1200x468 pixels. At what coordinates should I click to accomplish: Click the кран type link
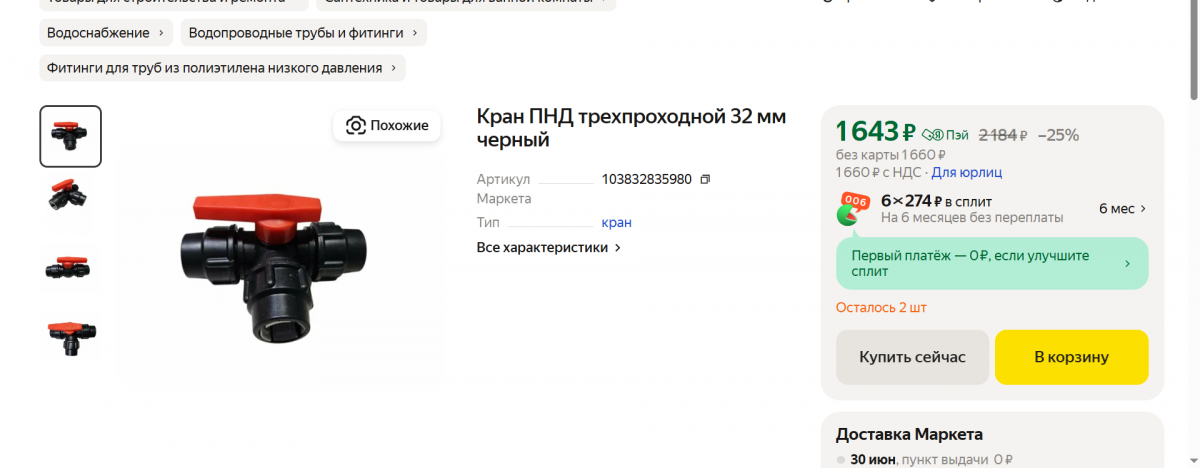pyautogui.click(x=617, y=222)
